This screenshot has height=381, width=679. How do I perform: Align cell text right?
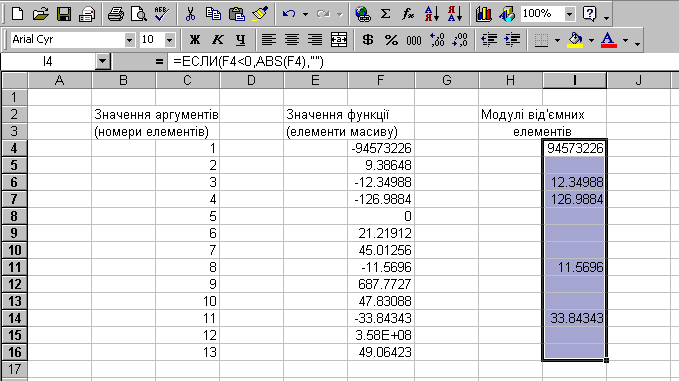click(x=315, y=40)
